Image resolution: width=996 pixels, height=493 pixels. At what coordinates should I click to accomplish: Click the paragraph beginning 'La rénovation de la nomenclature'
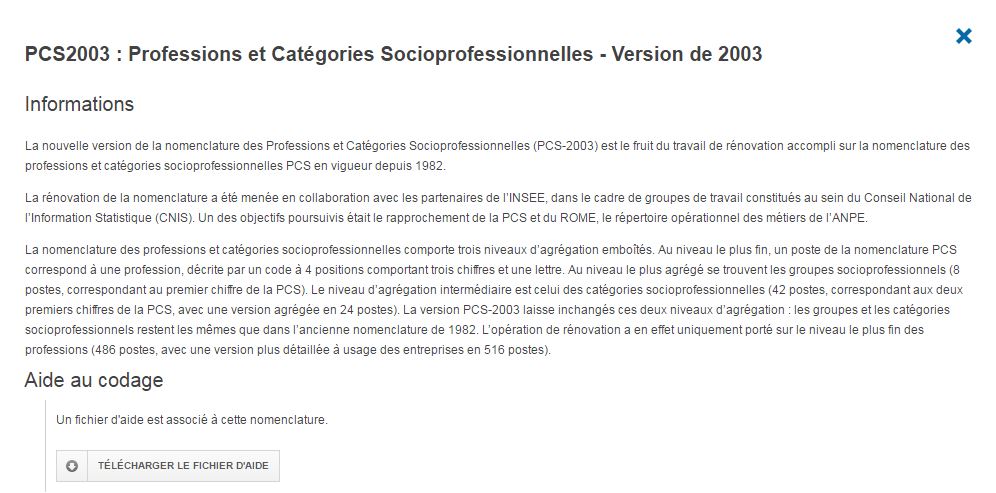[x=498, y=208]
